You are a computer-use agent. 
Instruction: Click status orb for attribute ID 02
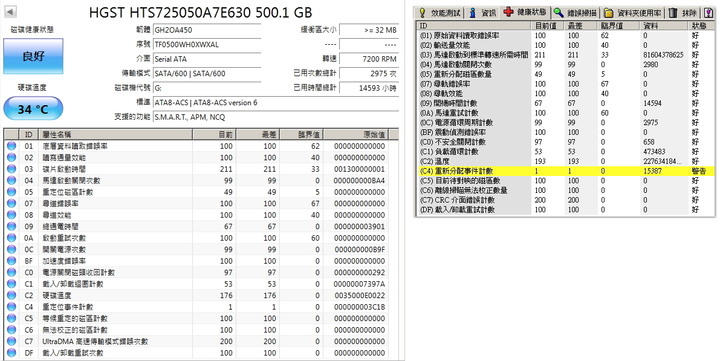pos(11,158)
